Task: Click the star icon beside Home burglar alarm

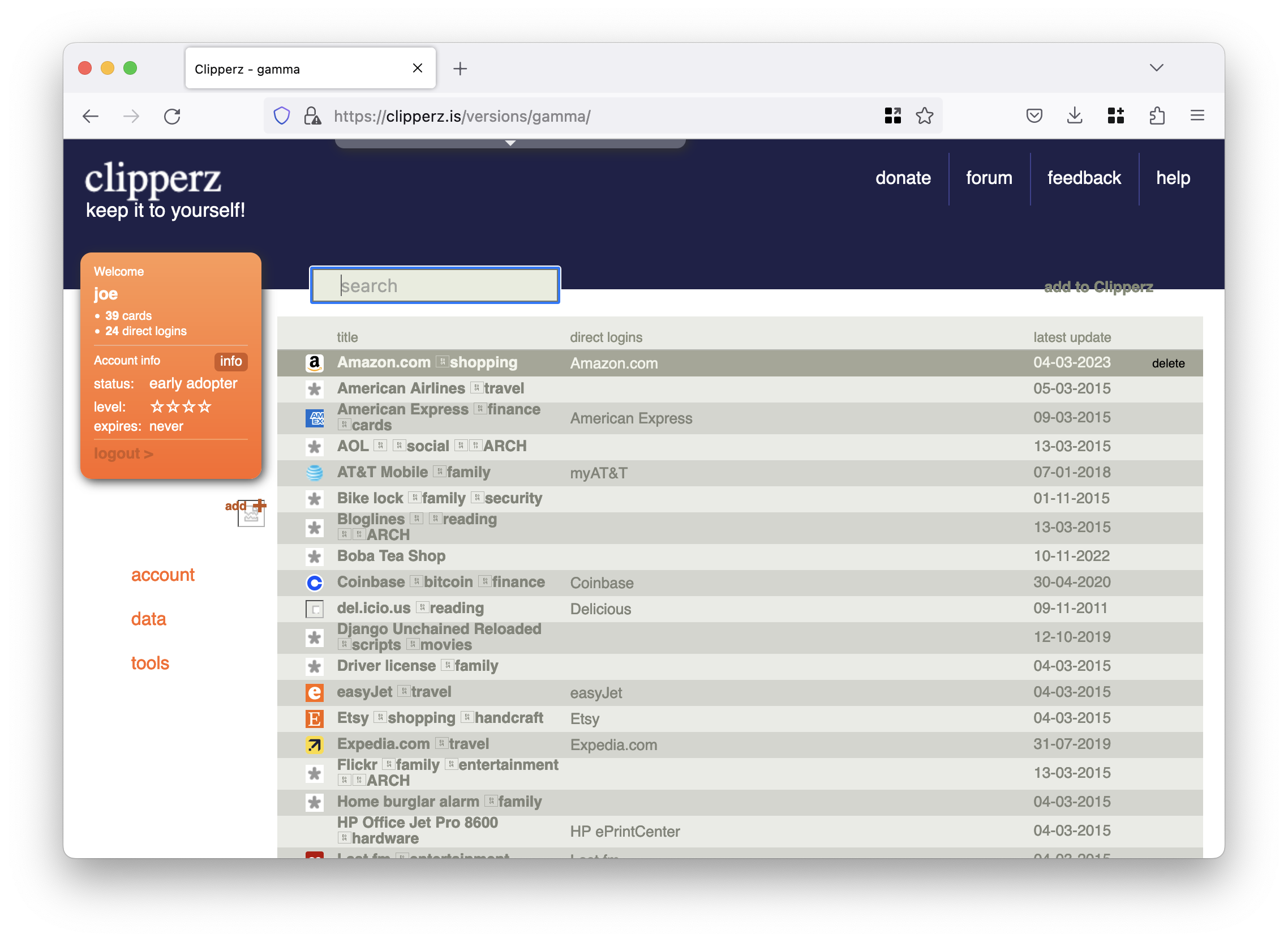Action: (315, 802)
